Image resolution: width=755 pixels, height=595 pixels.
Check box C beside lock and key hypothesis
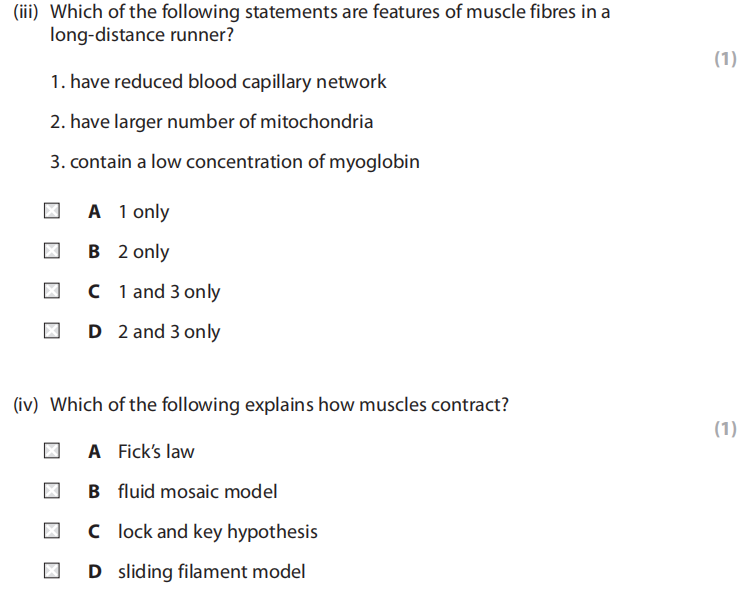pos(51,532)
